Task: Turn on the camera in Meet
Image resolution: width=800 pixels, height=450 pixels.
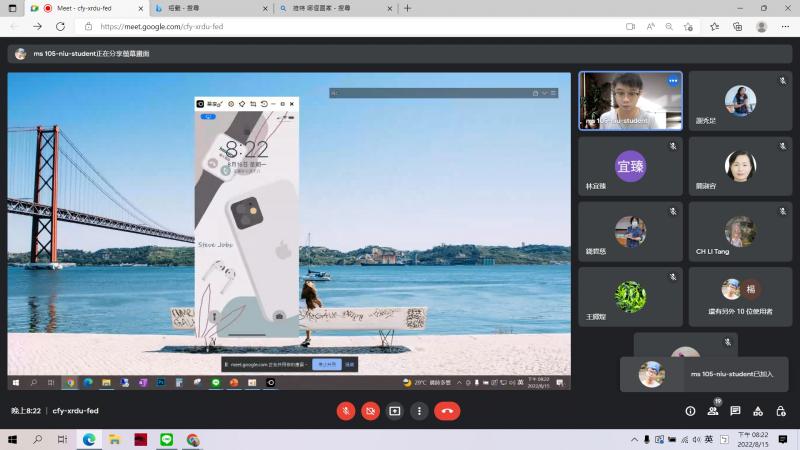Action: tap(370, 411)
